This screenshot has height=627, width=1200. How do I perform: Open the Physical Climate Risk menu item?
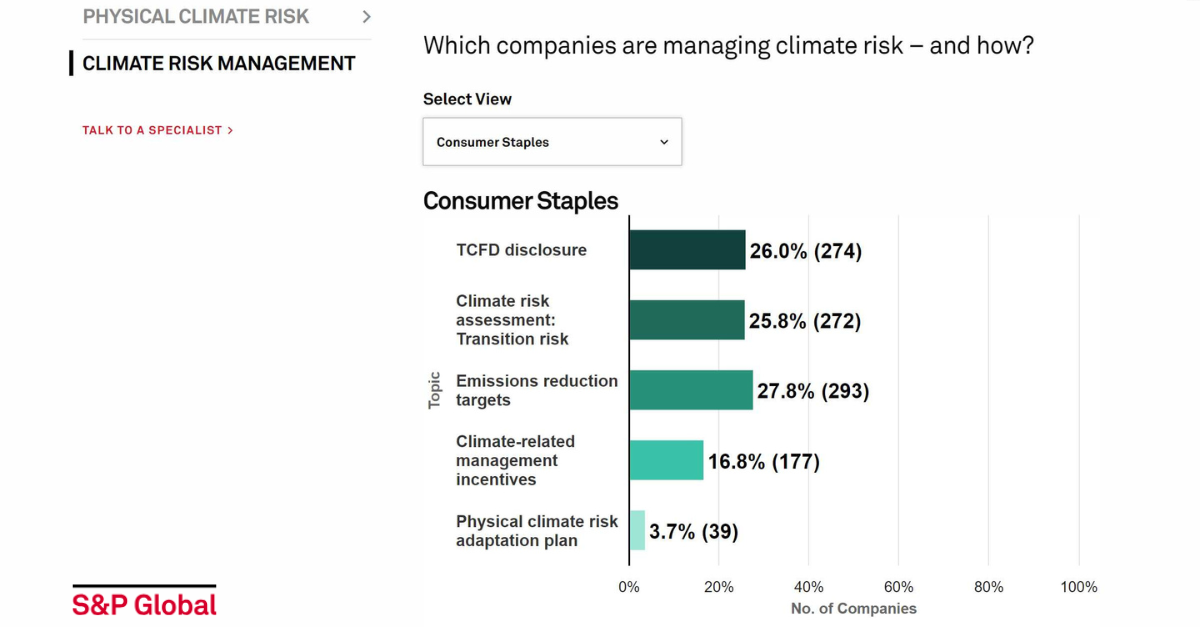[x=196, y=17]
